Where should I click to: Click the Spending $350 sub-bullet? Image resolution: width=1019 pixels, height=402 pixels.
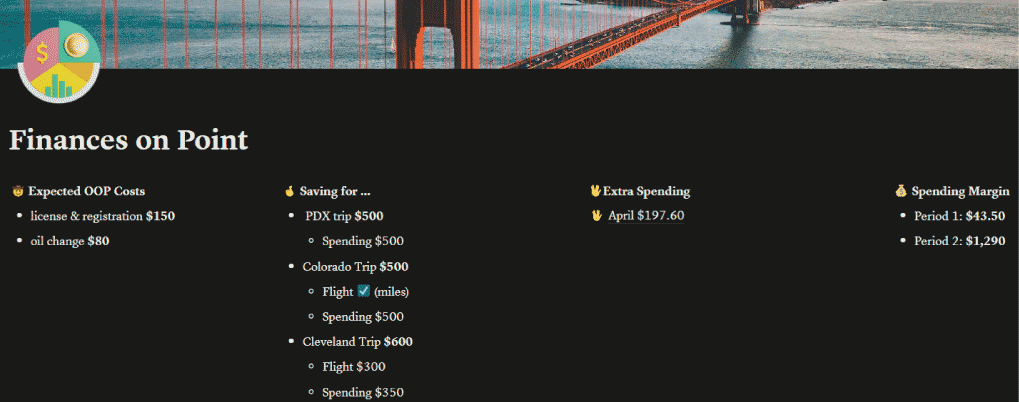click(363, 392)
